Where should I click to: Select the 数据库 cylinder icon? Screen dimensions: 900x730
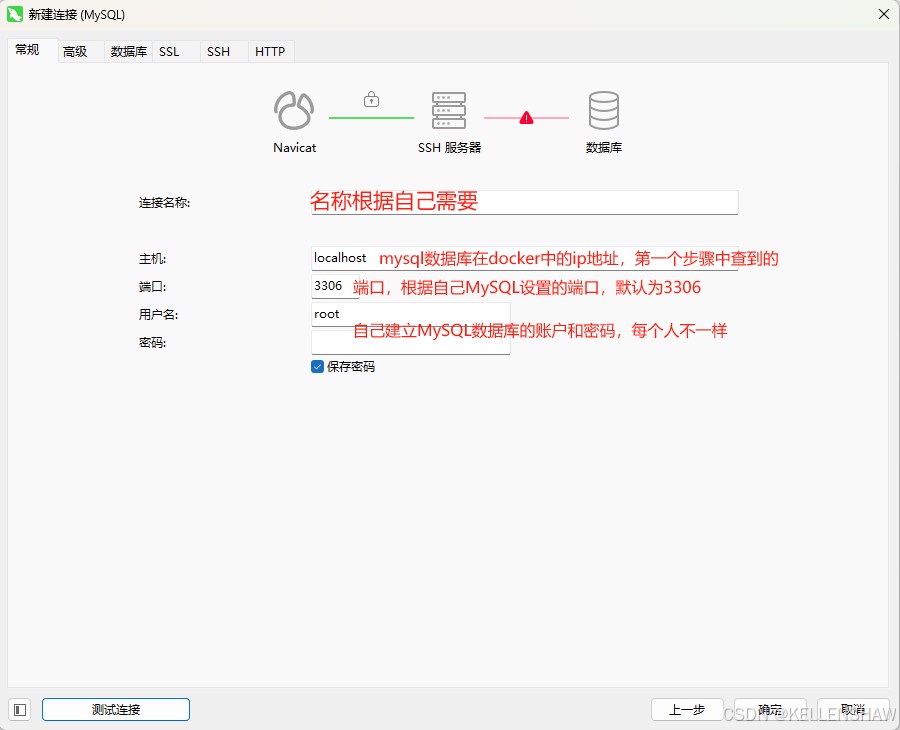(x=604, y=111)
